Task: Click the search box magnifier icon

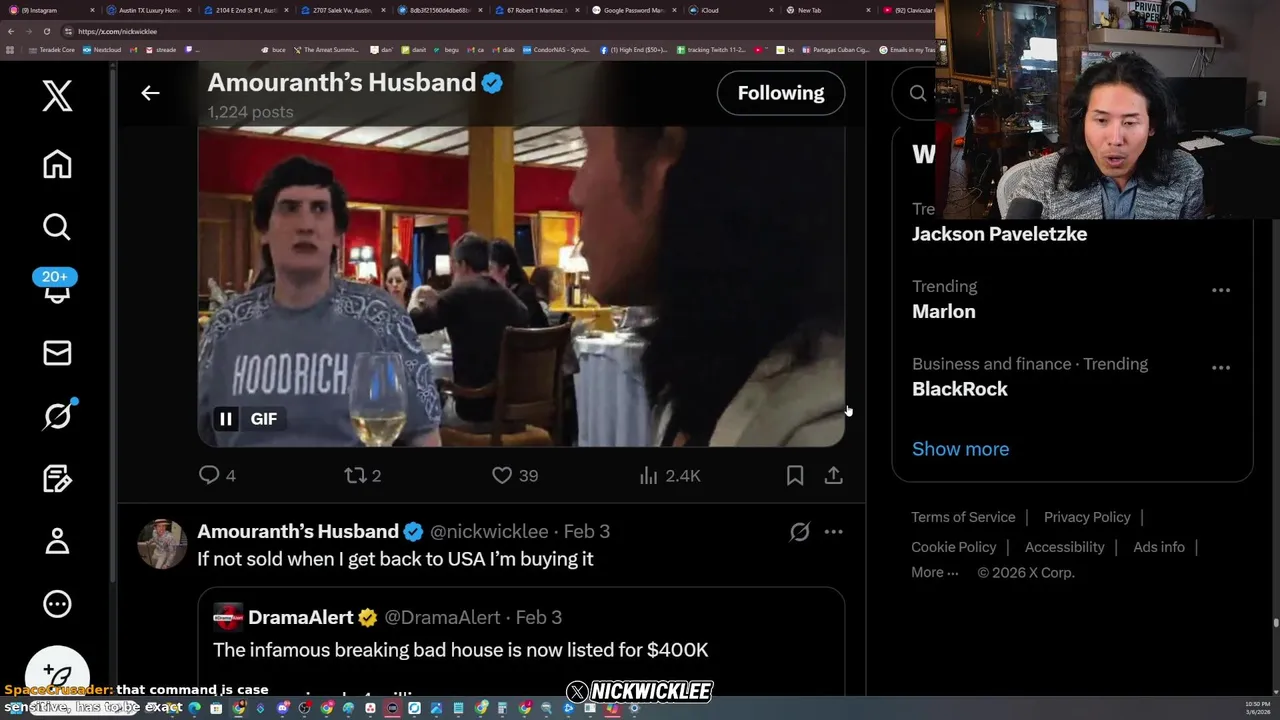Action: click(918, 93)
